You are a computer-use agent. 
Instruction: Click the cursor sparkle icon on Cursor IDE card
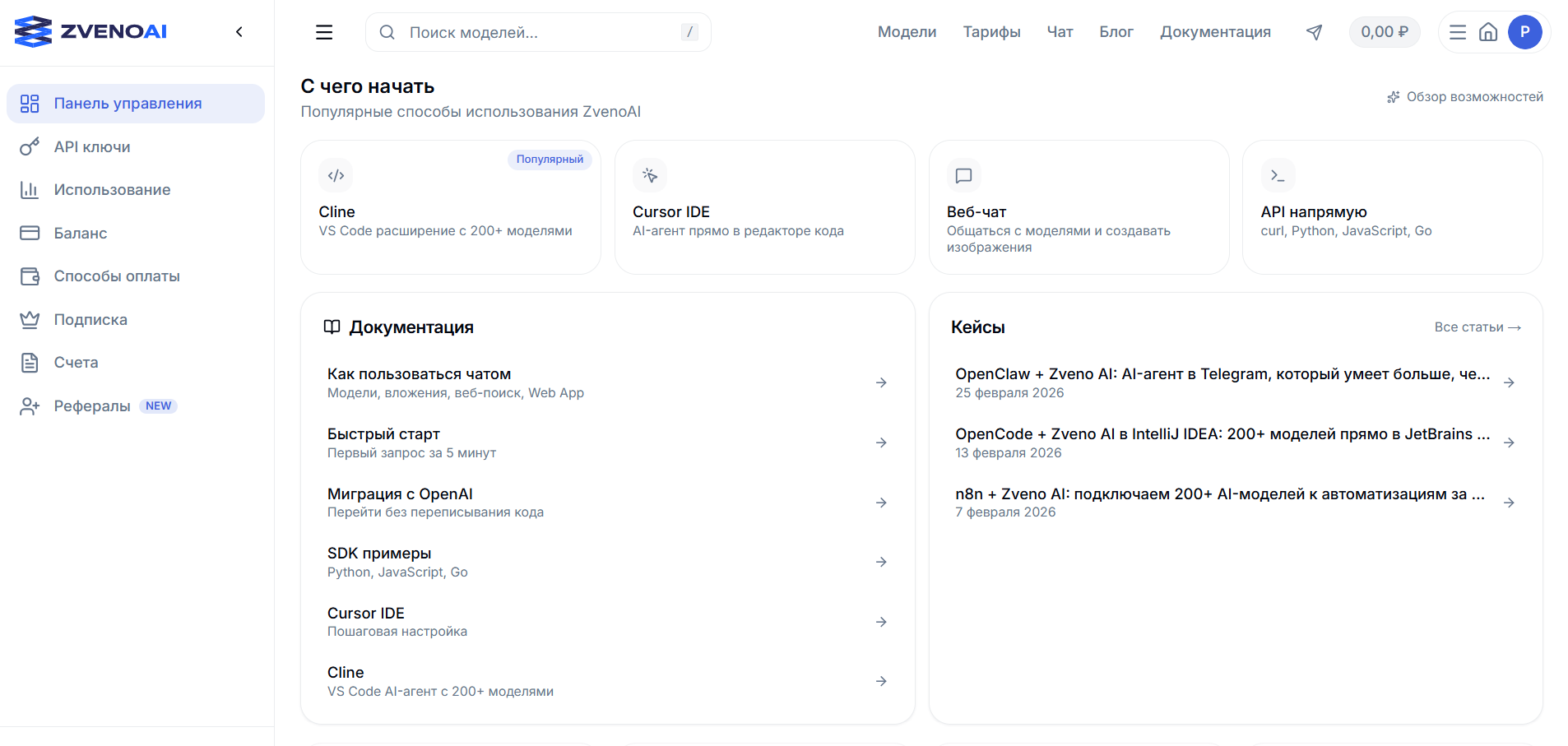650,175
